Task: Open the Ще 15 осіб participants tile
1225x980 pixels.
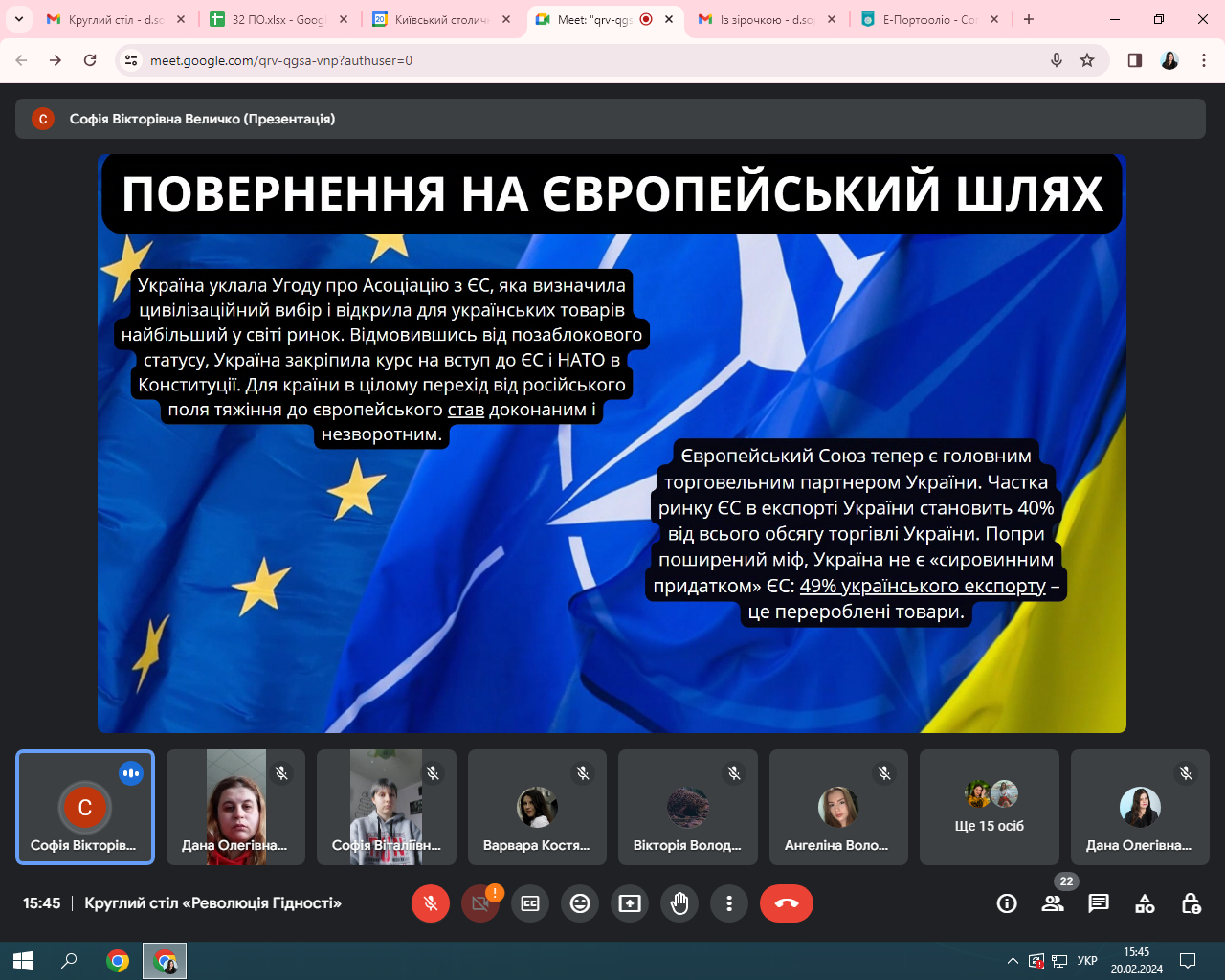Action: coord(989,808)
